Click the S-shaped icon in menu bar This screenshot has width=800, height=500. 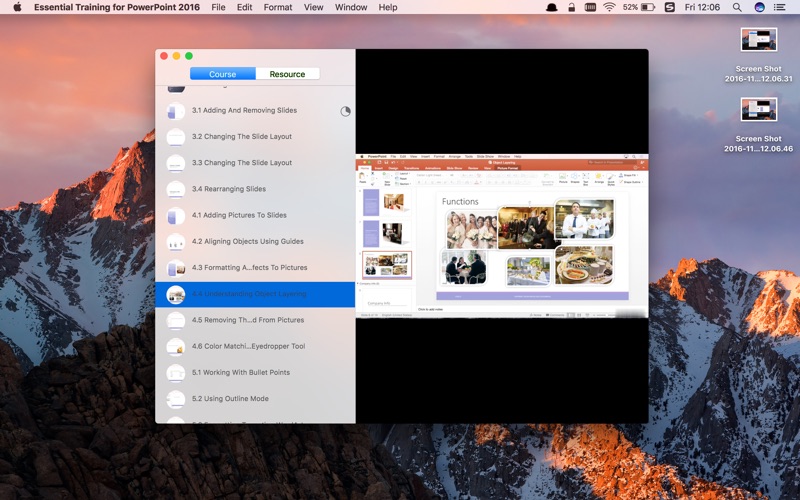point(670,7)
